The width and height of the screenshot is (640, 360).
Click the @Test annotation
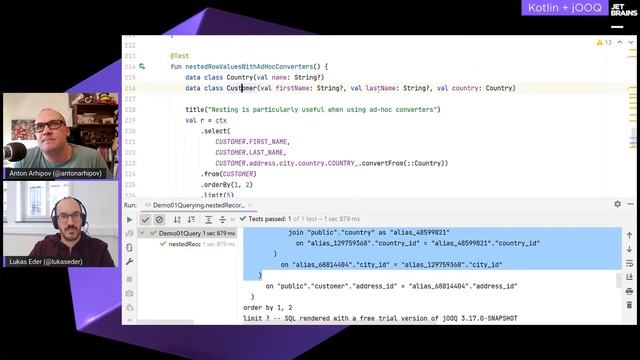180,56
